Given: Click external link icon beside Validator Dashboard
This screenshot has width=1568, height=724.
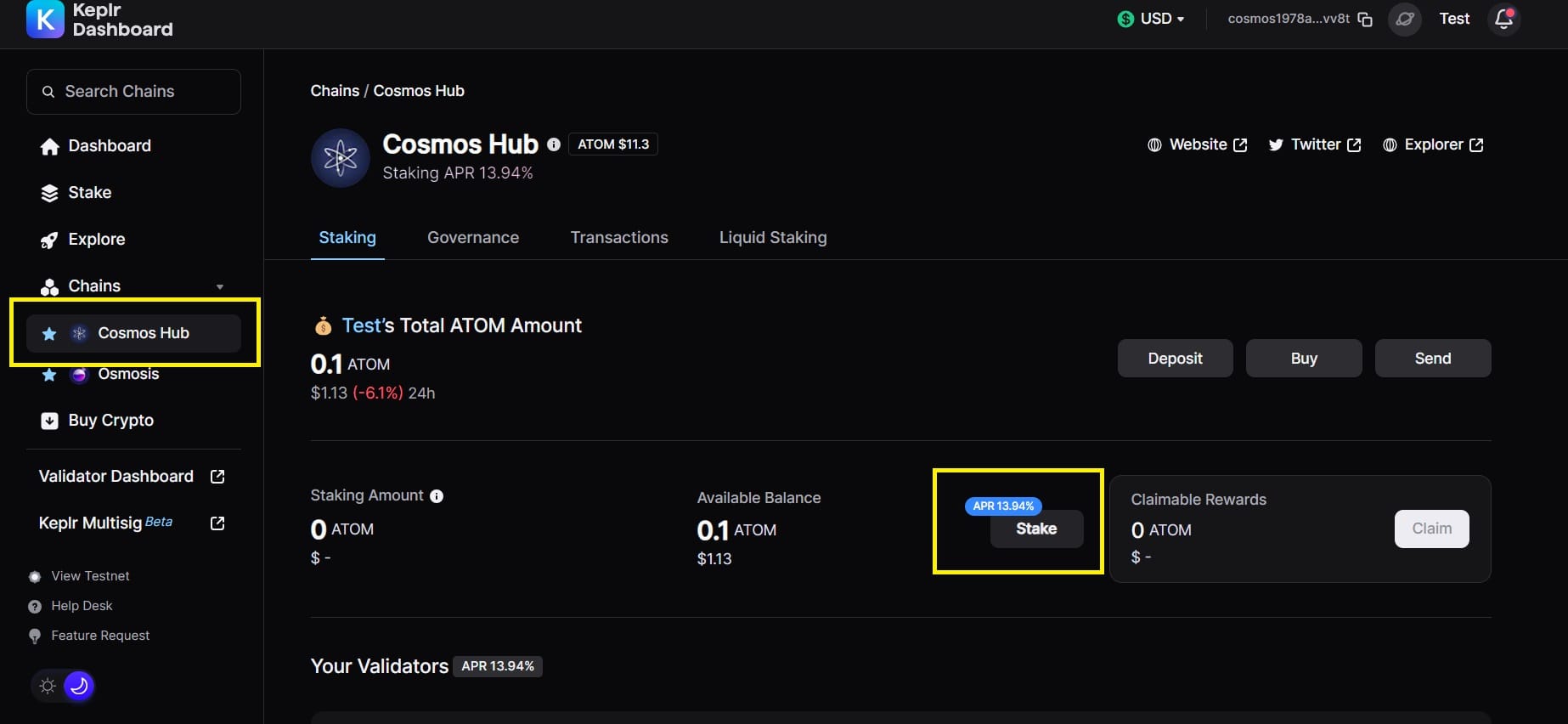Looking at the screenshot, I should 217,477.
